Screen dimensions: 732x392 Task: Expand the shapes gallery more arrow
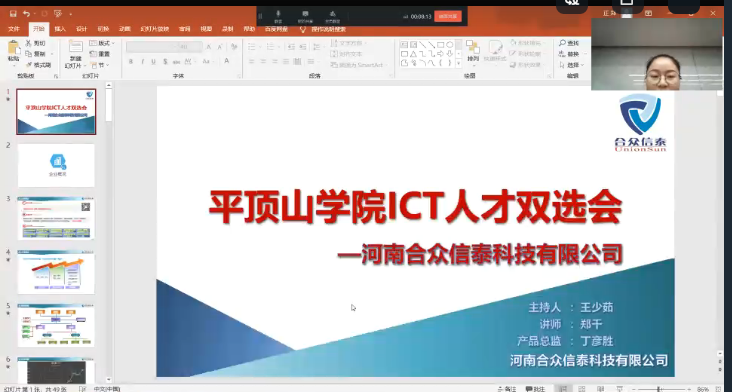tap(458, 63)
